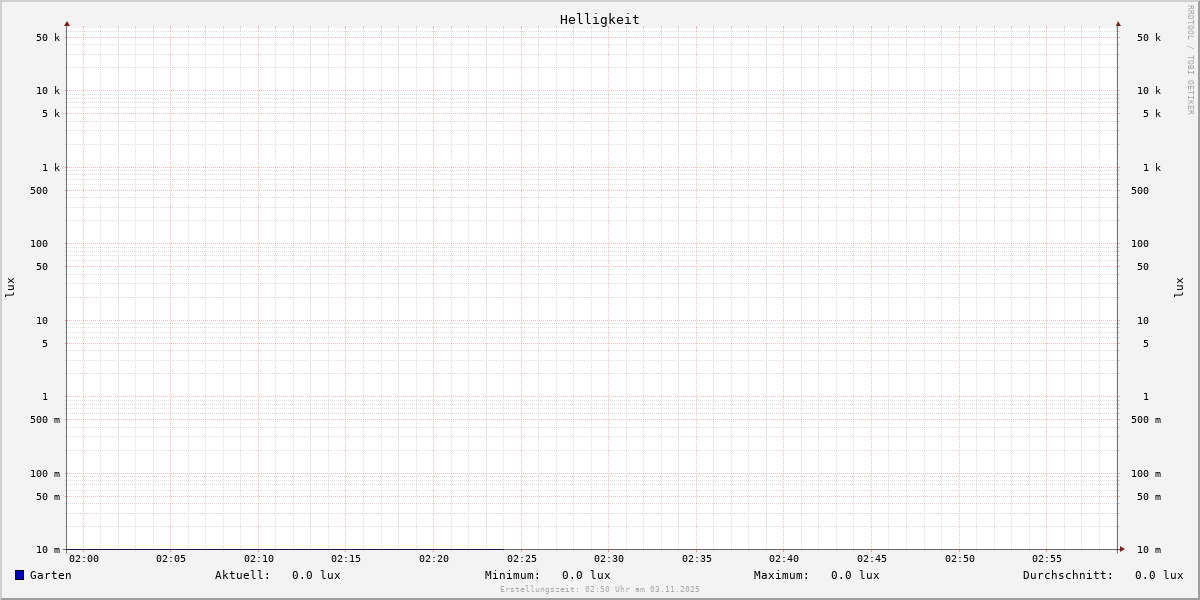1200x600 pixels.
Task: Click the 02:00 time axis label
Action: pyautogui.click(x=84, y=559)
